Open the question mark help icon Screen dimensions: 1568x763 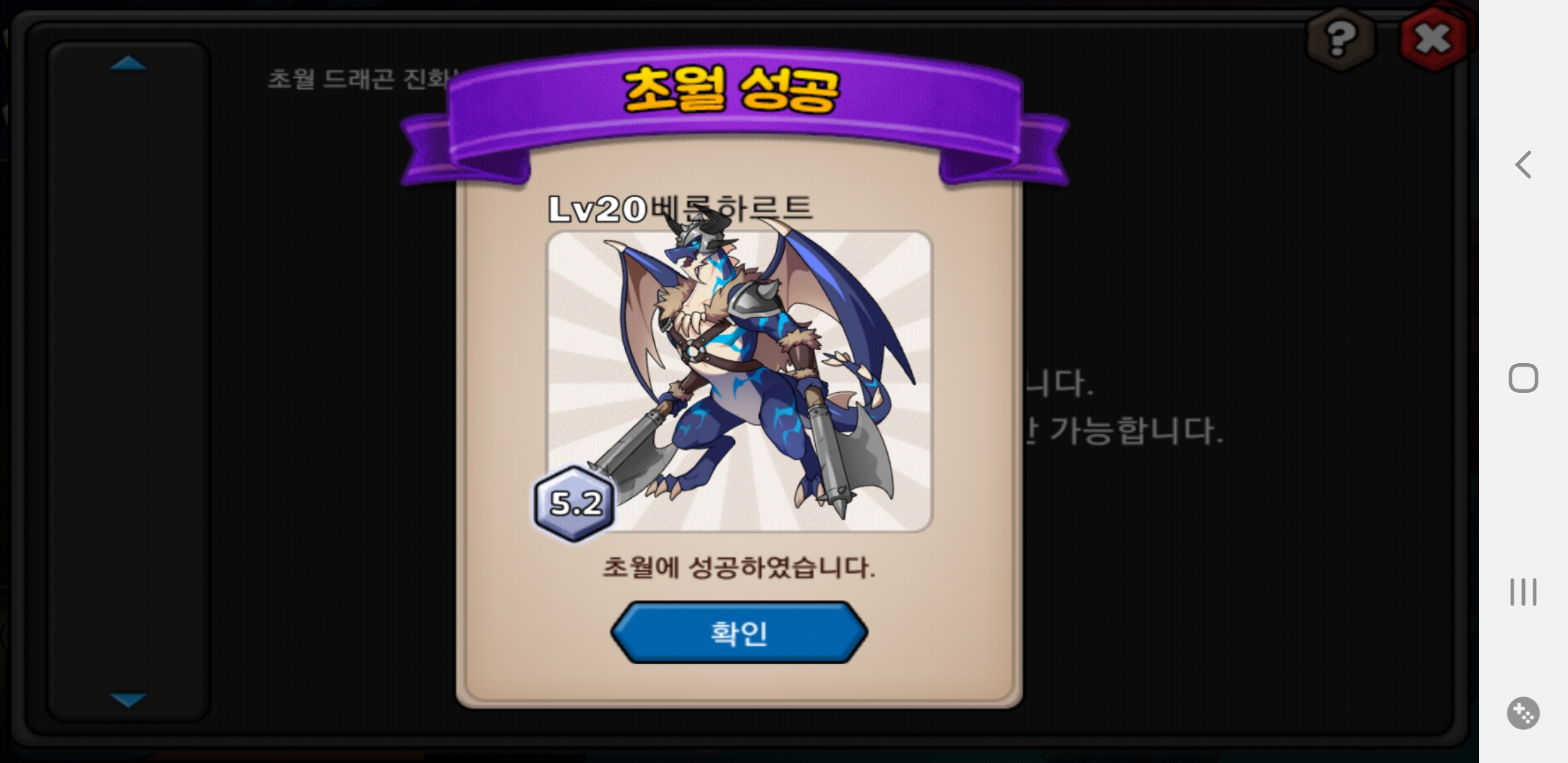[1340, 38]
